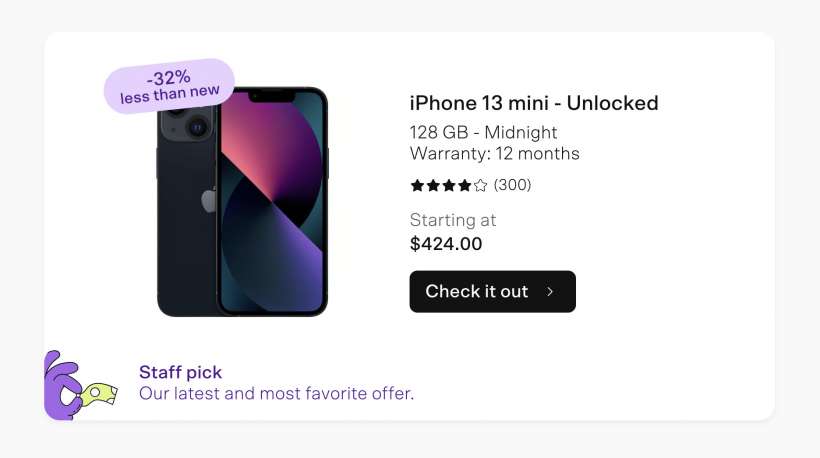The height and width of the screenshot is (458, 820).
Task: Click the Apple logo on the phone back
Action: tap(209, 200)
